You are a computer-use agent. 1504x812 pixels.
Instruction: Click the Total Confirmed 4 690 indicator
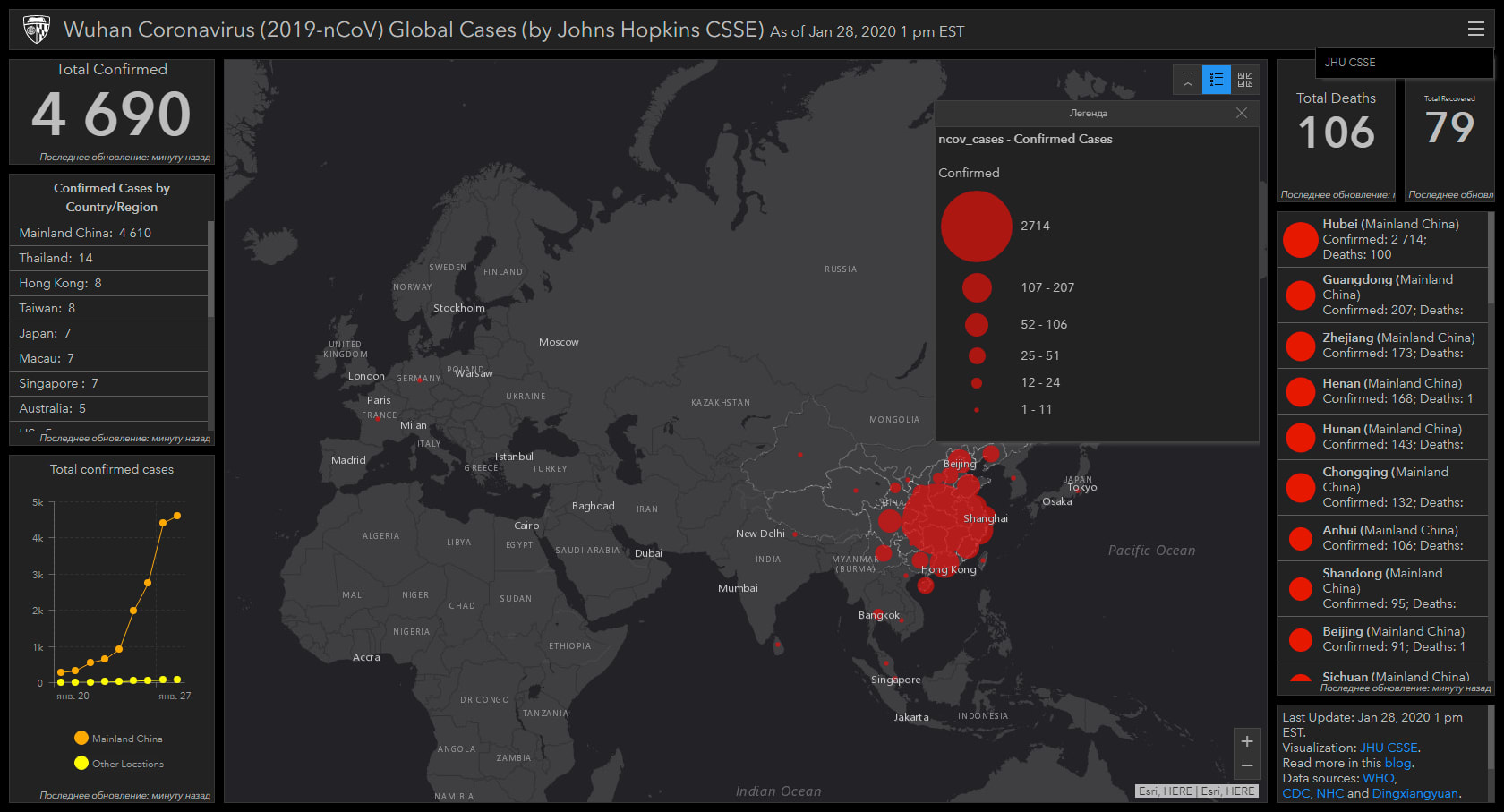pos(111,112)
